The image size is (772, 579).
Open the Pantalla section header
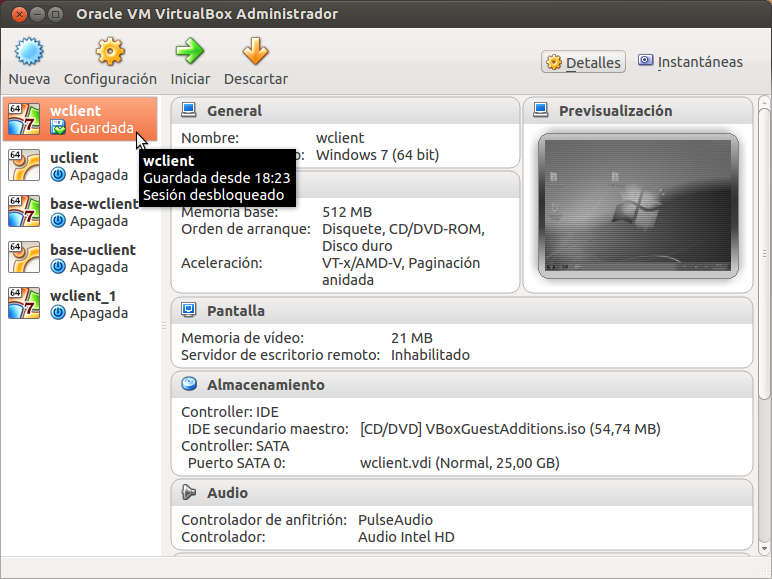[462, 311]
